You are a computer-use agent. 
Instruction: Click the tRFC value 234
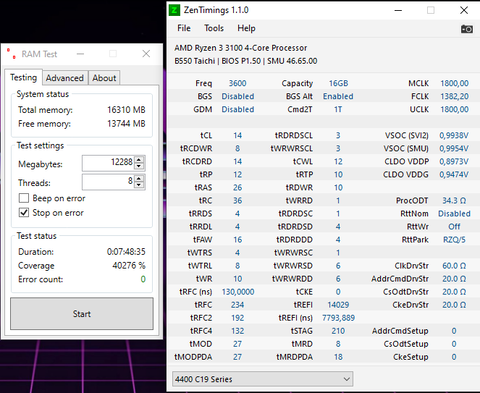[237, 305]
